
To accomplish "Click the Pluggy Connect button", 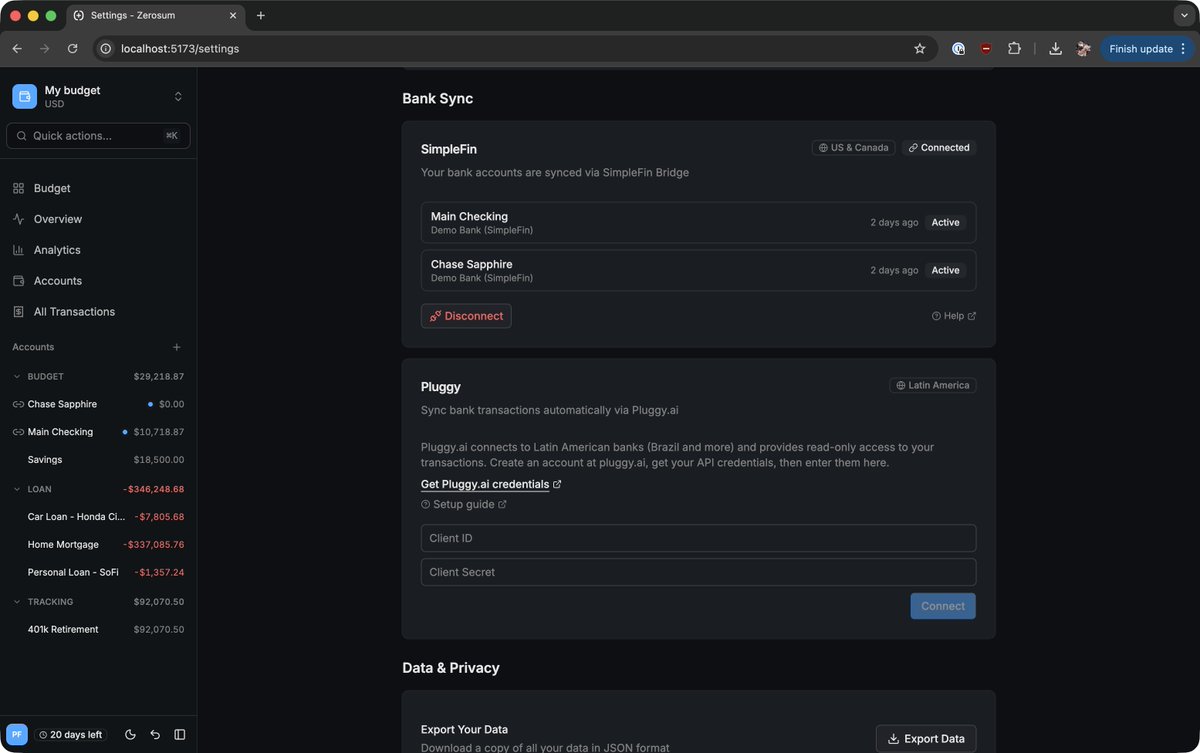I will coord(943,606).
